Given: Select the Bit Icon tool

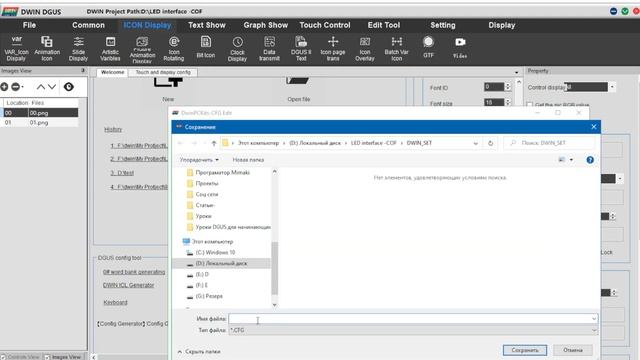Looking at the screenshot, I should pyautogui.click(x=206, y=47).
